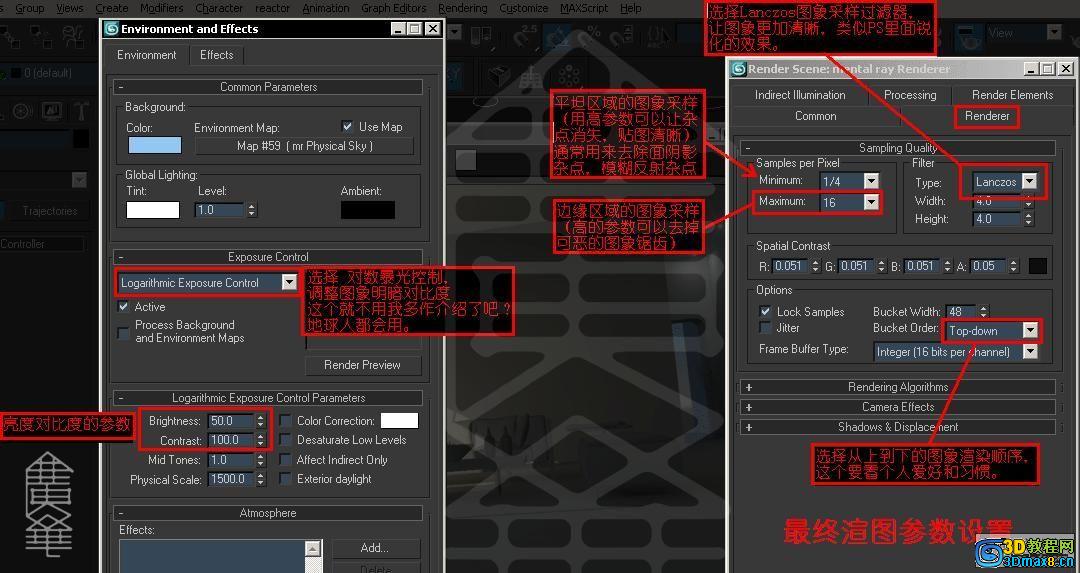Click the Effects list scrollbar up arrow

[x=313, y=549]
